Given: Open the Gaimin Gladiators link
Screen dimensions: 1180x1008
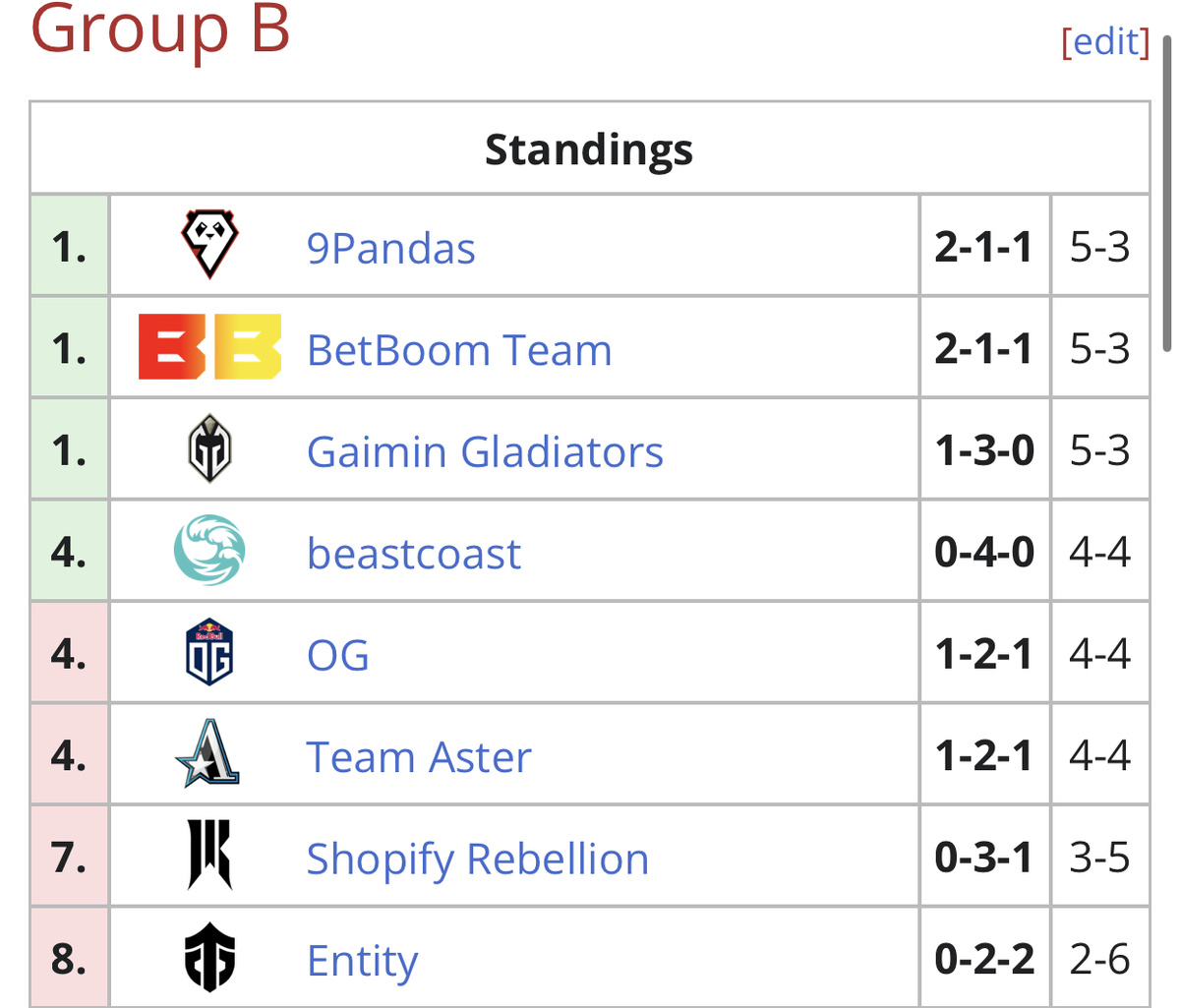Looking at the screenshot, I should point(485,452).
